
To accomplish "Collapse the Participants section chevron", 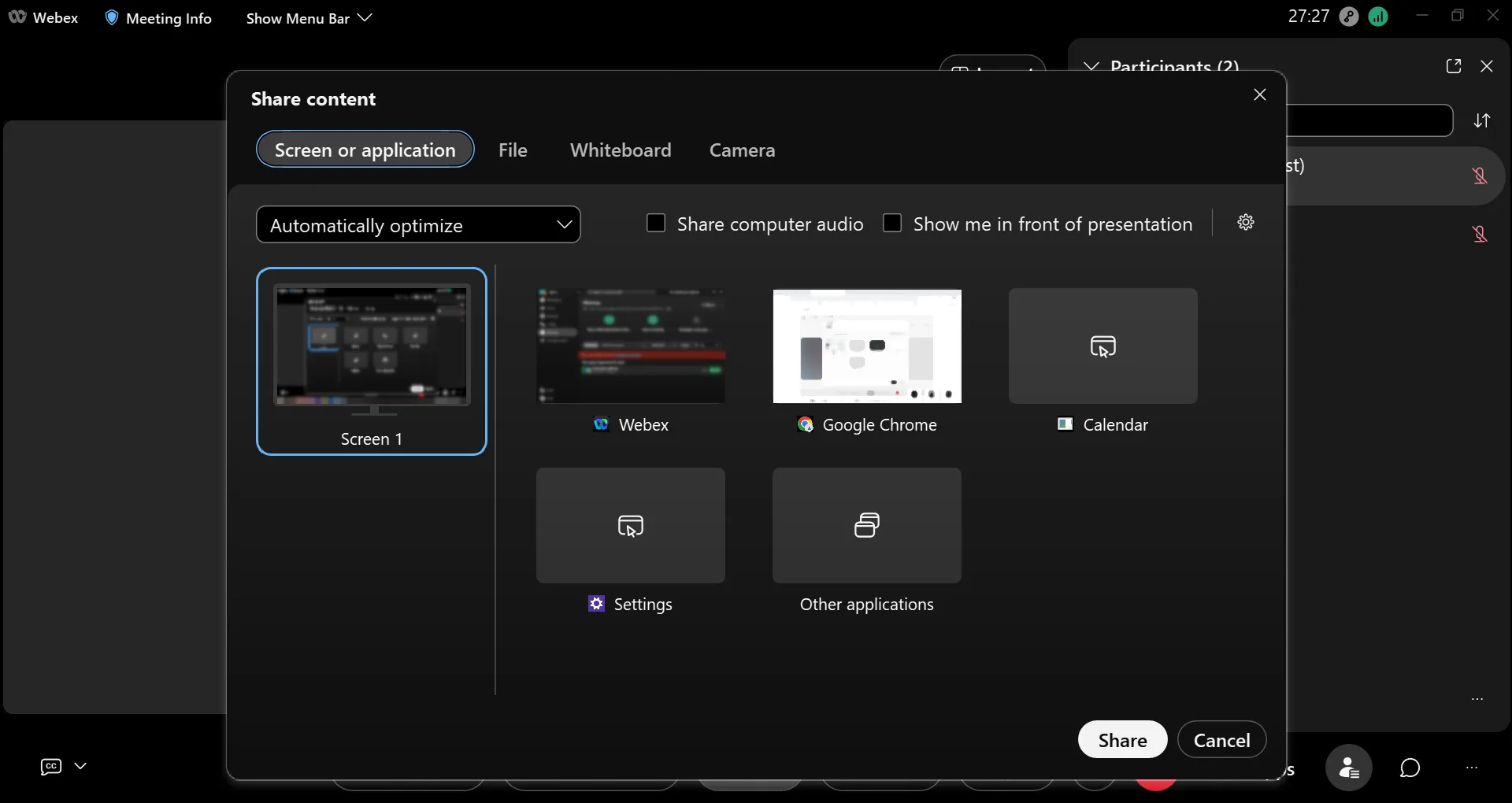I will coord(1091,67).
